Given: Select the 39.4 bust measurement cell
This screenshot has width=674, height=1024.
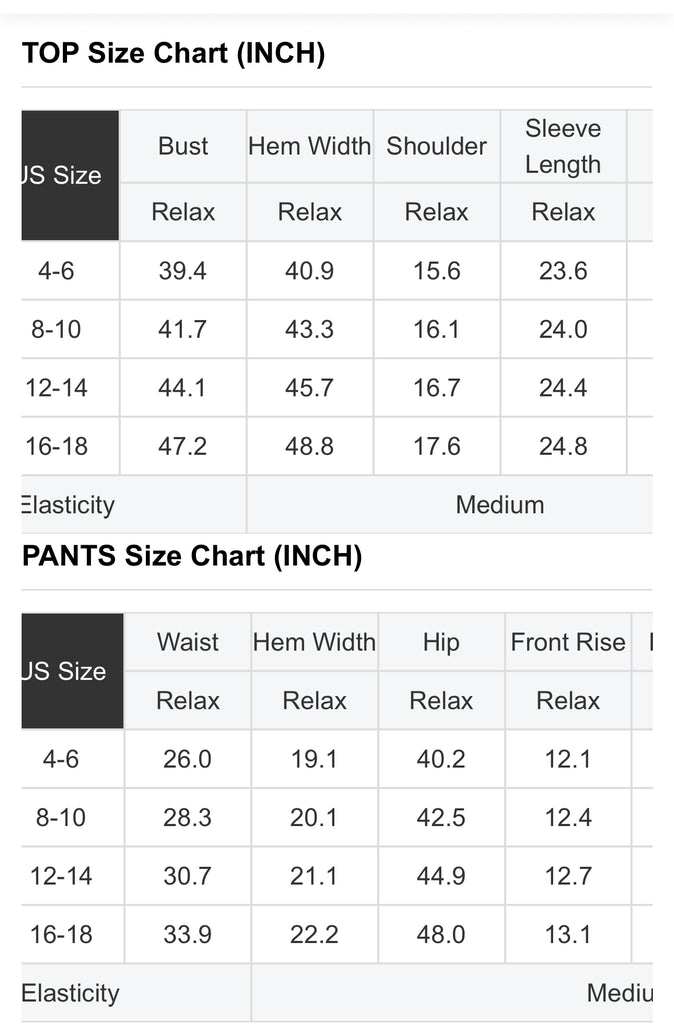Looking at the screenshot, I should pyautogui.click(x=183, y=271).
